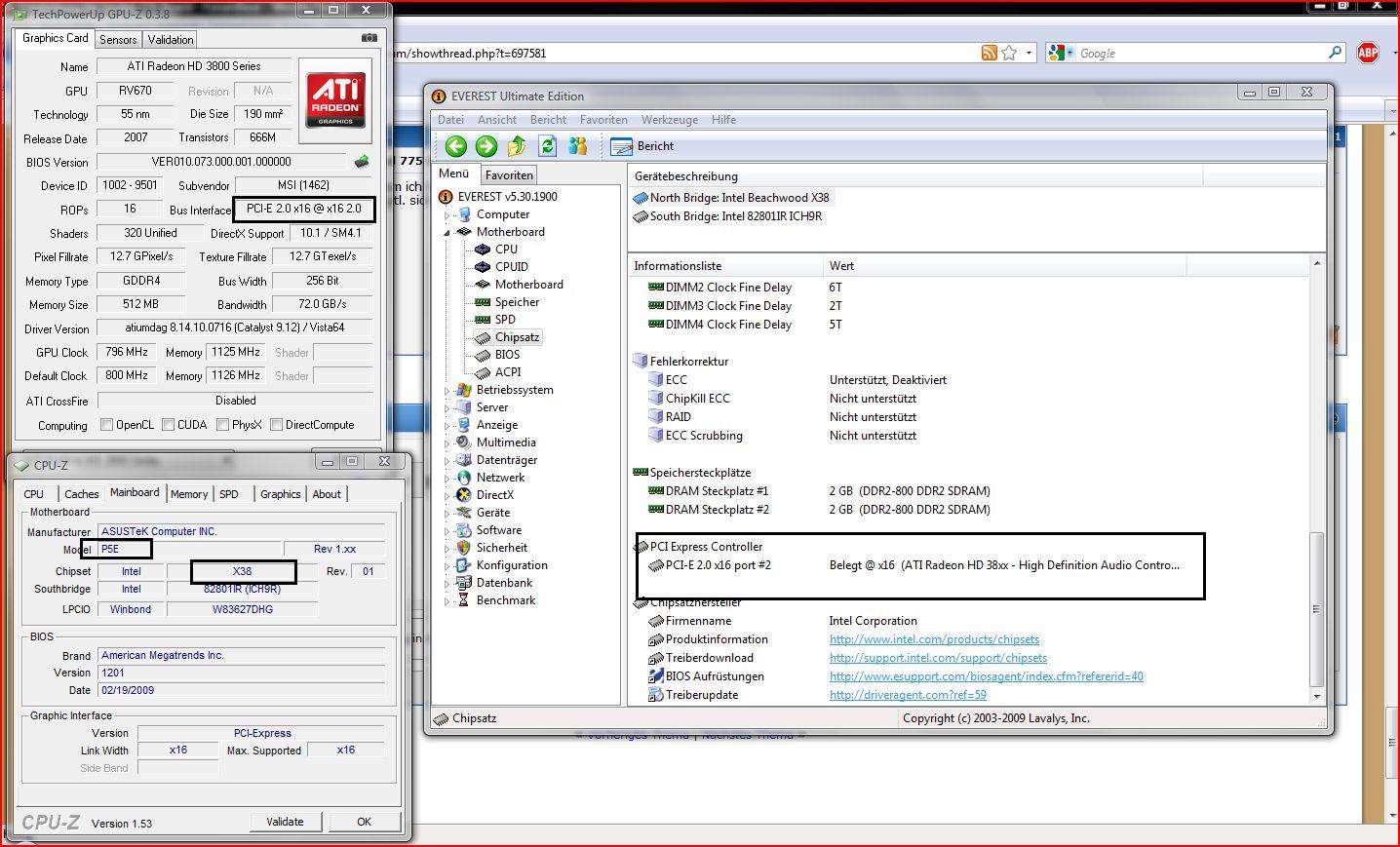Toggle the CUDA checkbox in GPU-Z
The image size is (1400, 847).
pos(168,425)
